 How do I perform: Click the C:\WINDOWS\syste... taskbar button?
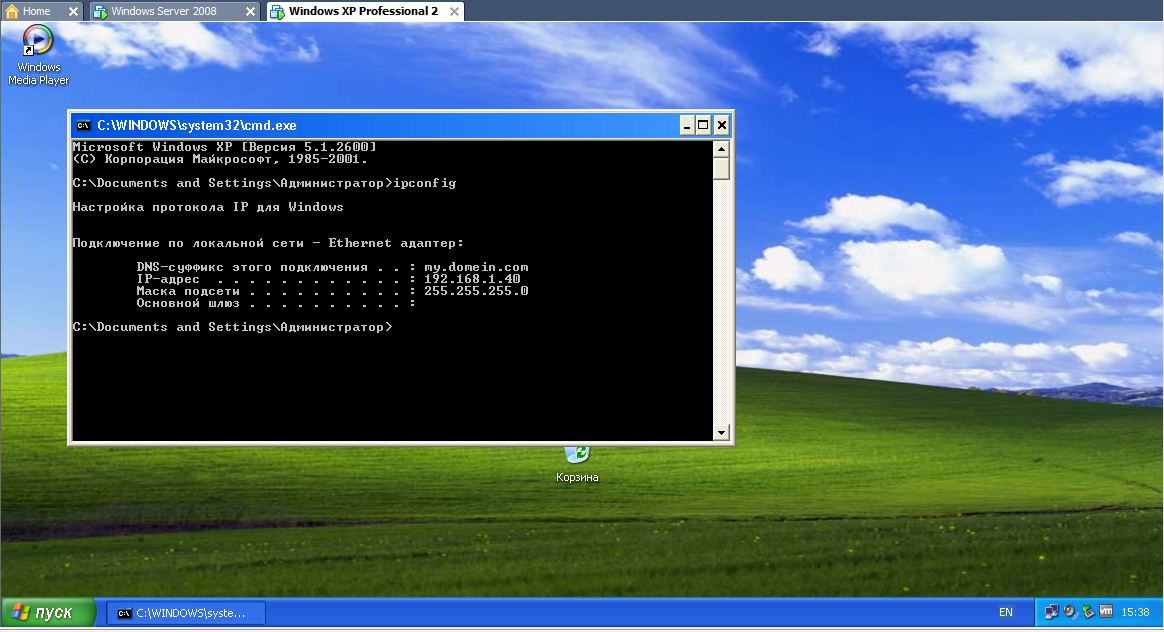pyautogui.click(x=186, y=613)
